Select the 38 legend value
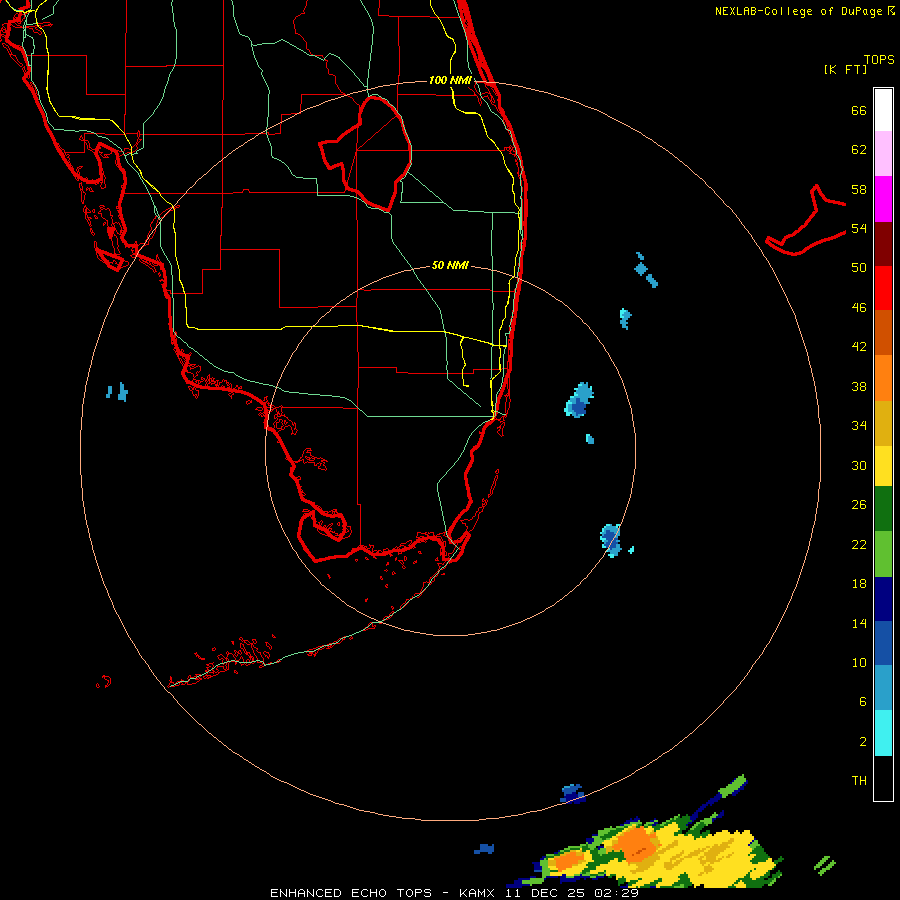900x900 pixels. pos(859,386)
